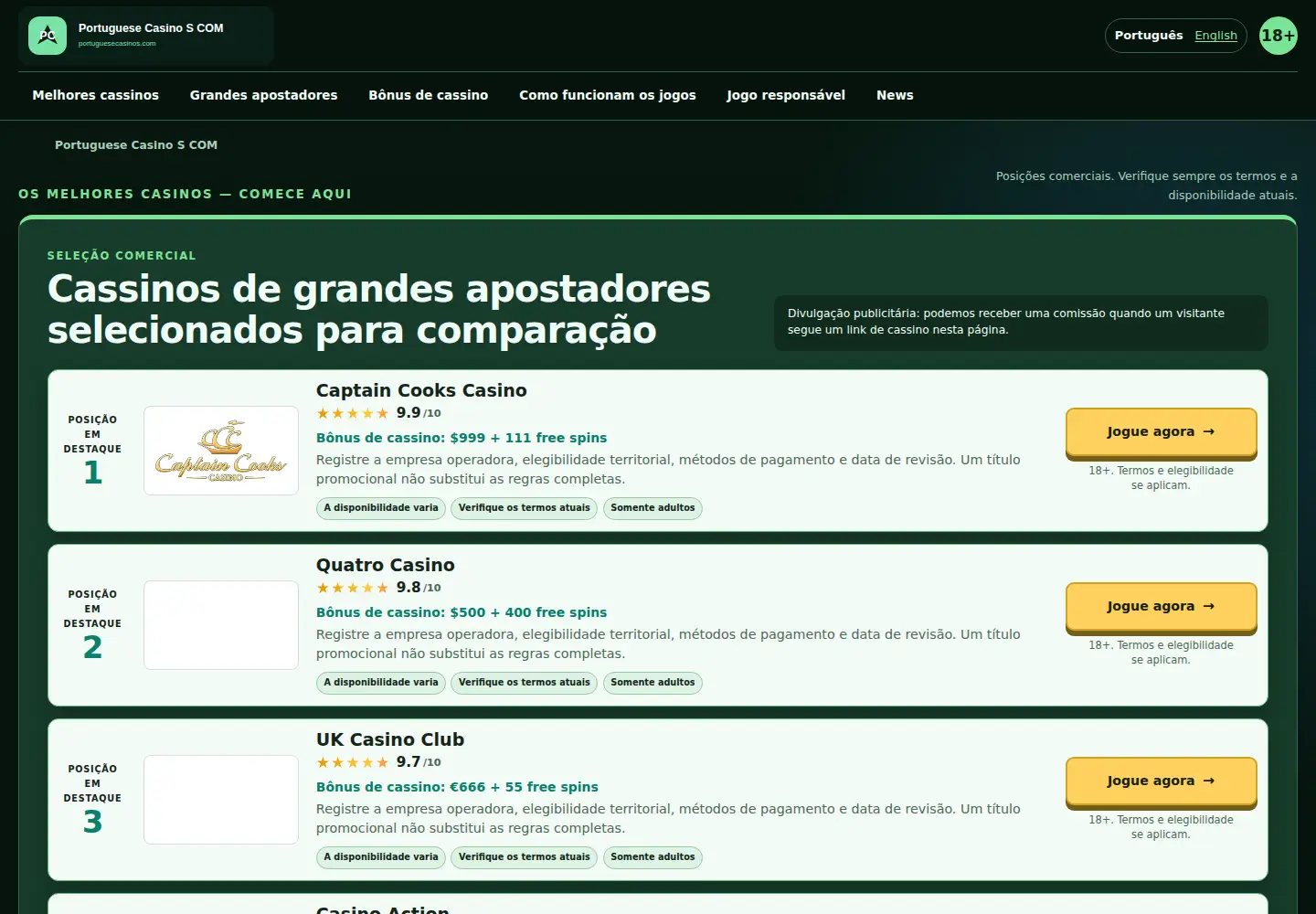This screenshot has height=914, width=1316.
Task: Click the 'Os melhores casinos — comece aqui' heading
Action: (186, 194)
